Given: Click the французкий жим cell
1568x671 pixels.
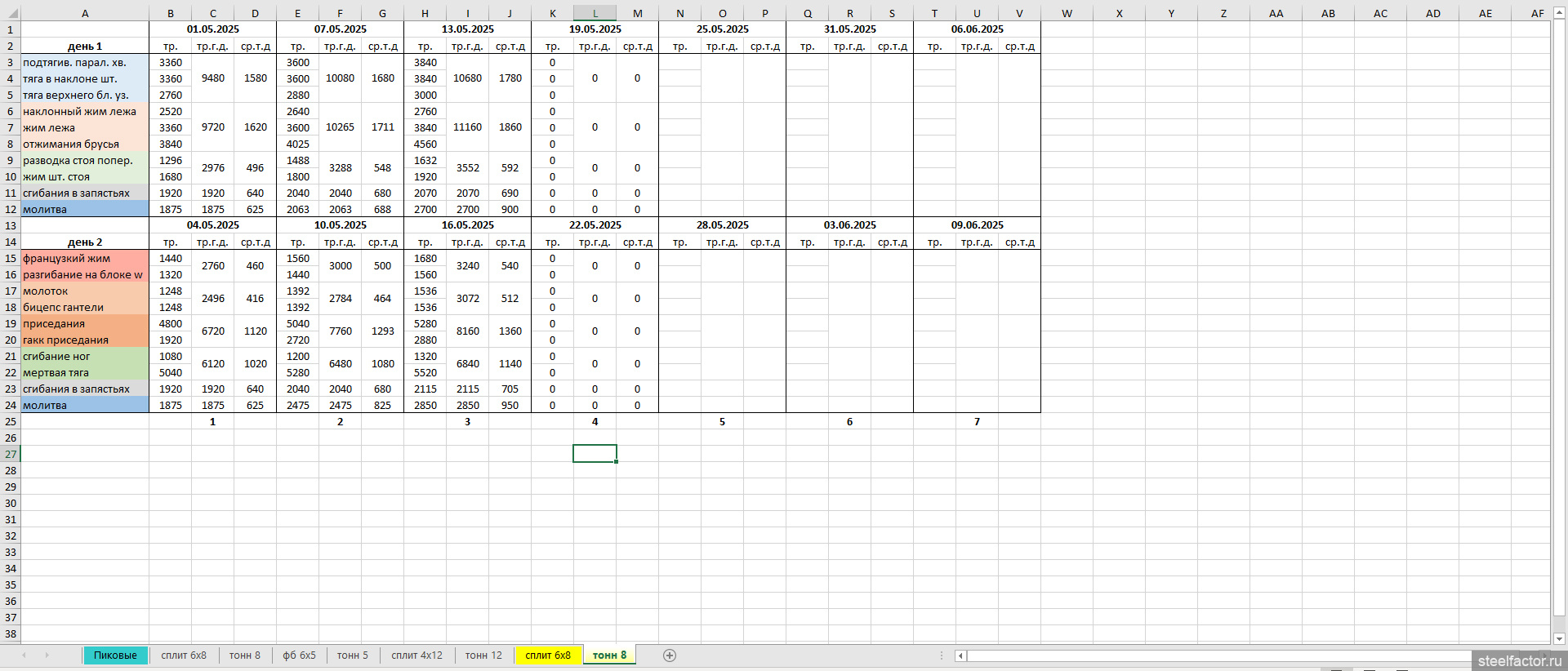Looking at the screenshot, I should tap(85, 259).
